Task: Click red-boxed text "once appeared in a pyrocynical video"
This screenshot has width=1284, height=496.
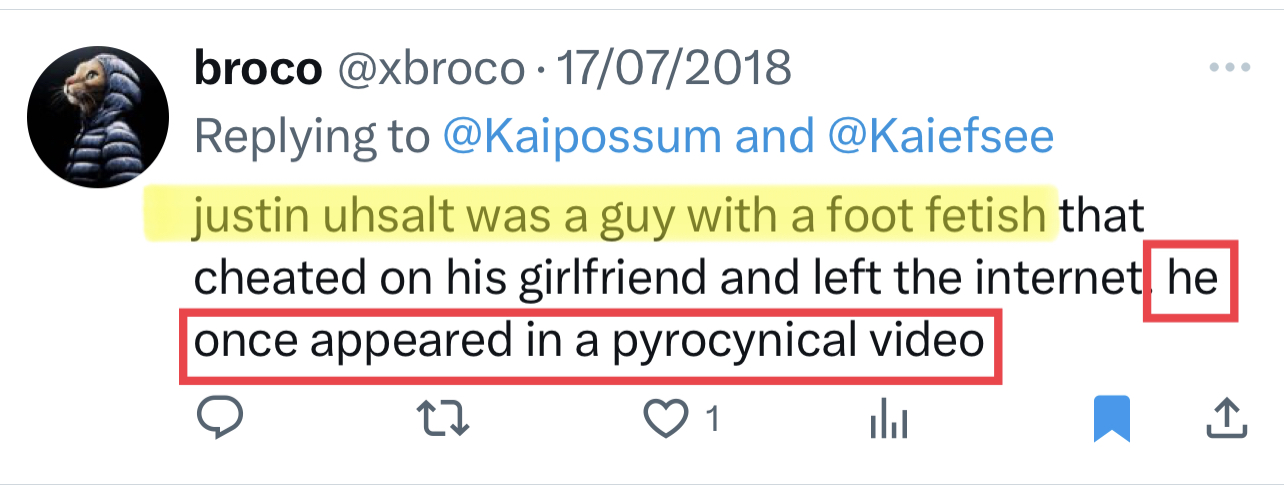Action: click(588, 343)
